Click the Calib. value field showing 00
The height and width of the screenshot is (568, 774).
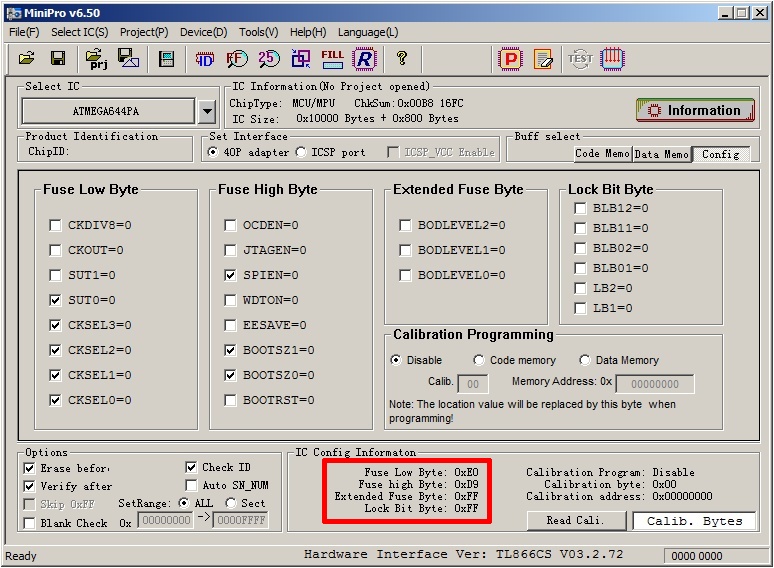tap(473, 384)
